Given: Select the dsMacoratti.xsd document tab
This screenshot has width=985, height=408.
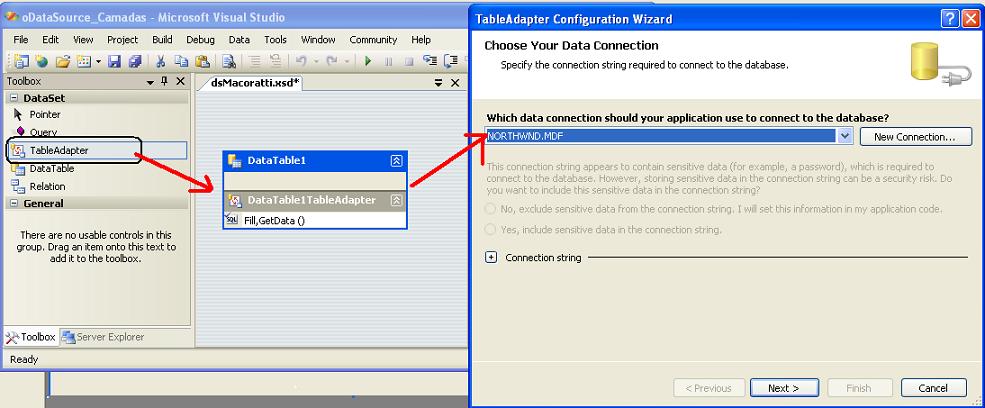Looking at the screenshot, I should (x=255, y=82).
